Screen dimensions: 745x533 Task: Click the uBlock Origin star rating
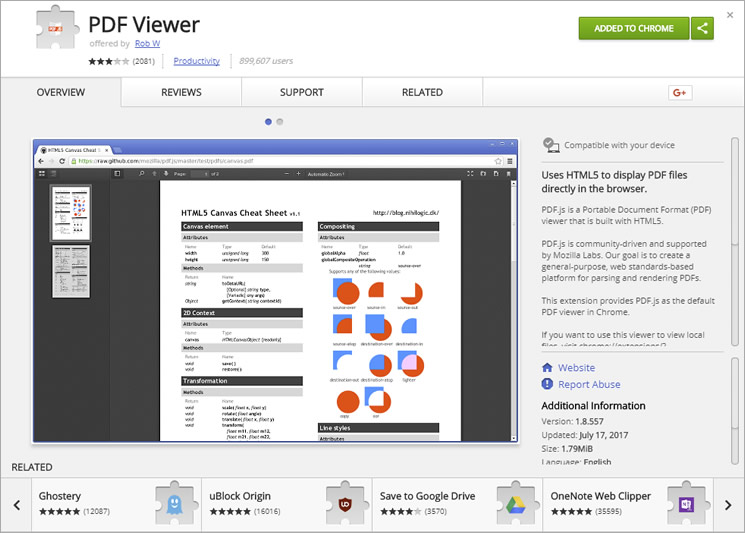coord(230,512)
